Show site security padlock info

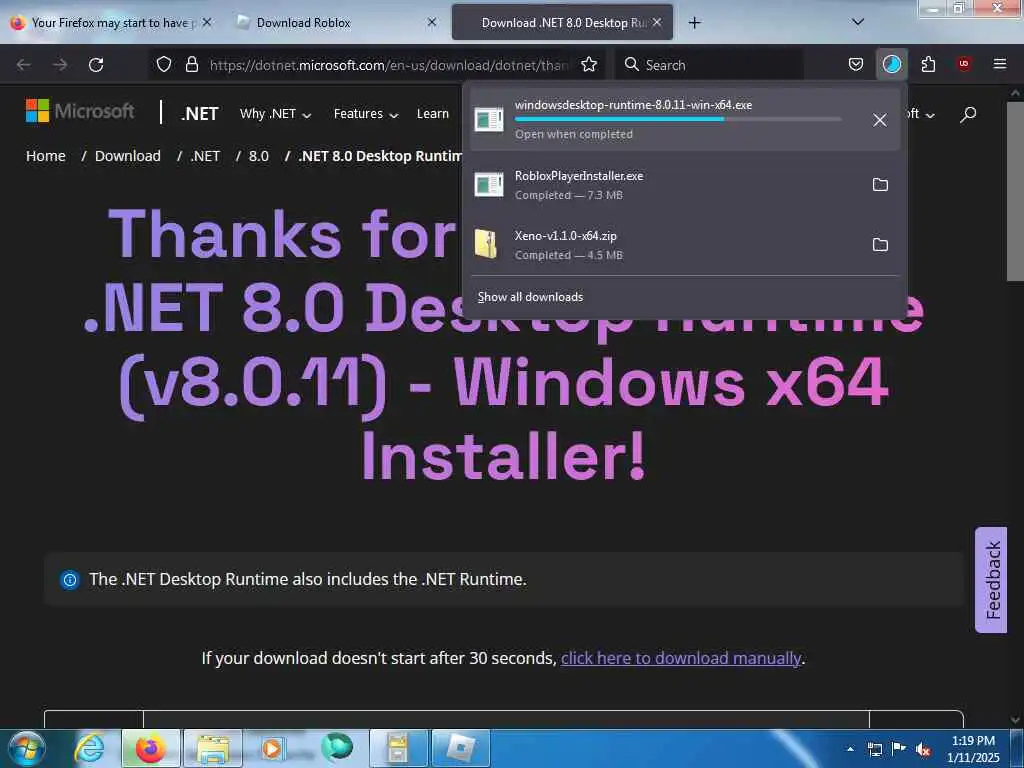tap(191, 65)
